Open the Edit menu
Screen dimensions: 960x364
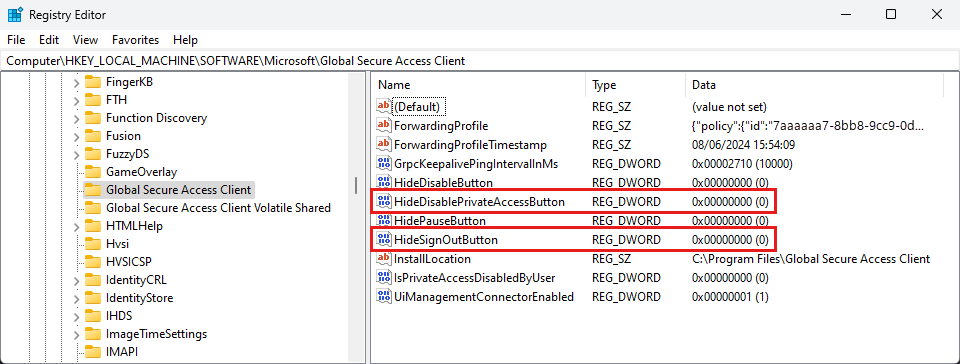tap(49, 40)
